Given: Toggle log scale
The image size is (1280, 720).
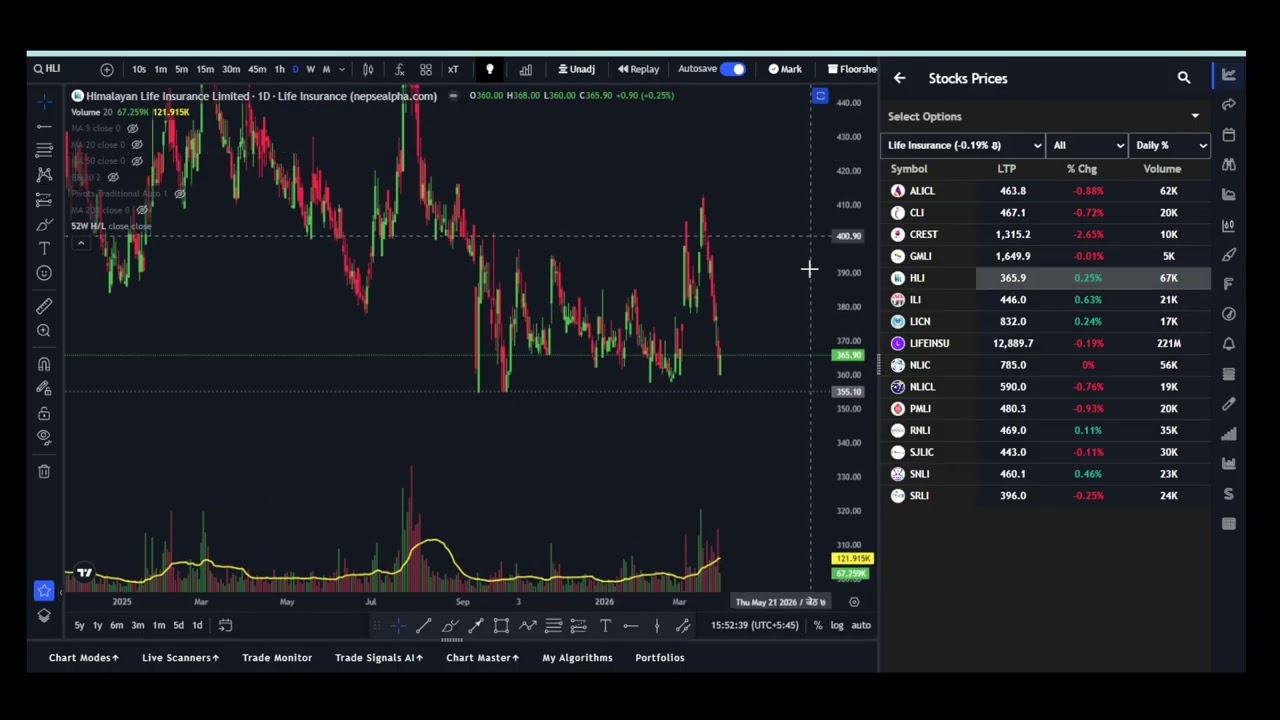Looking at the screenshot, I should point(837,625).
